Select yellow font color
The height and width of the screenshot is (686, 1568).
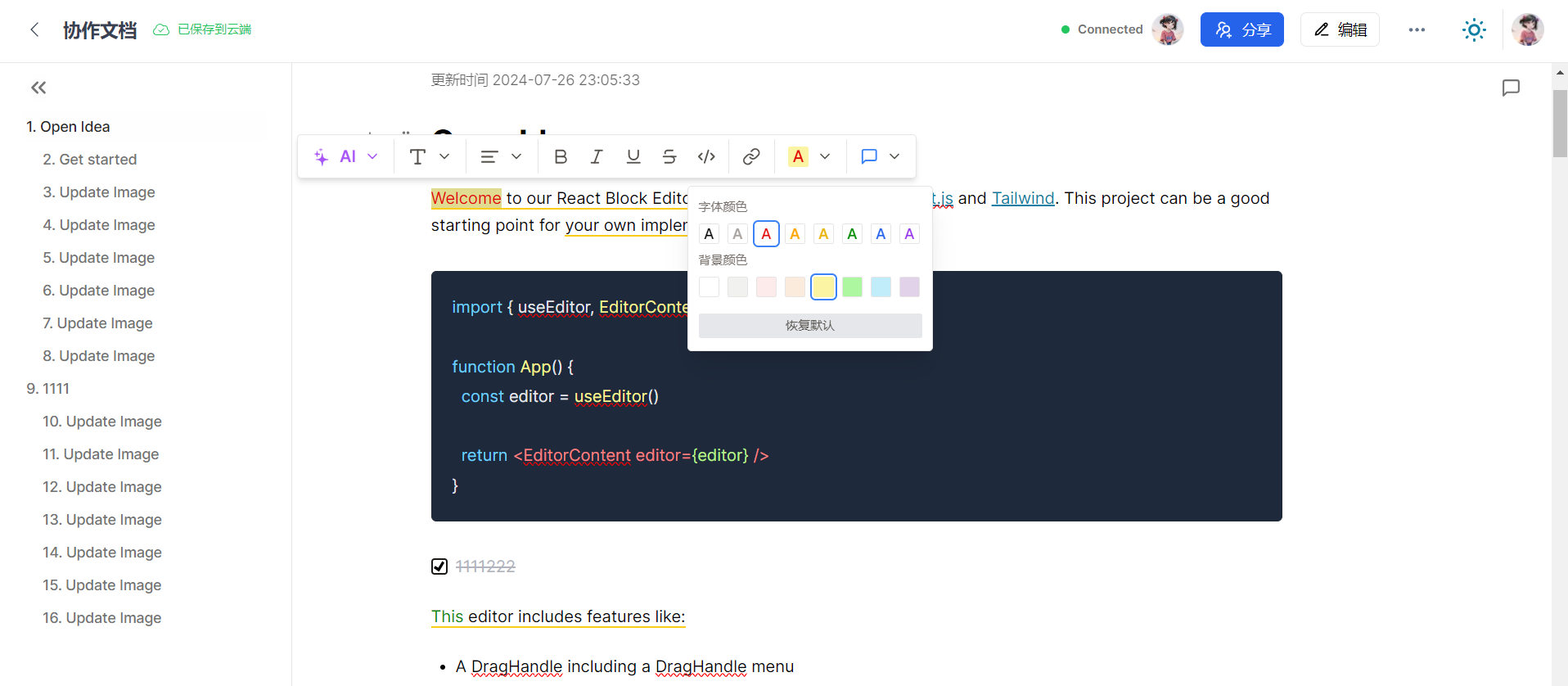pos(823,234)
